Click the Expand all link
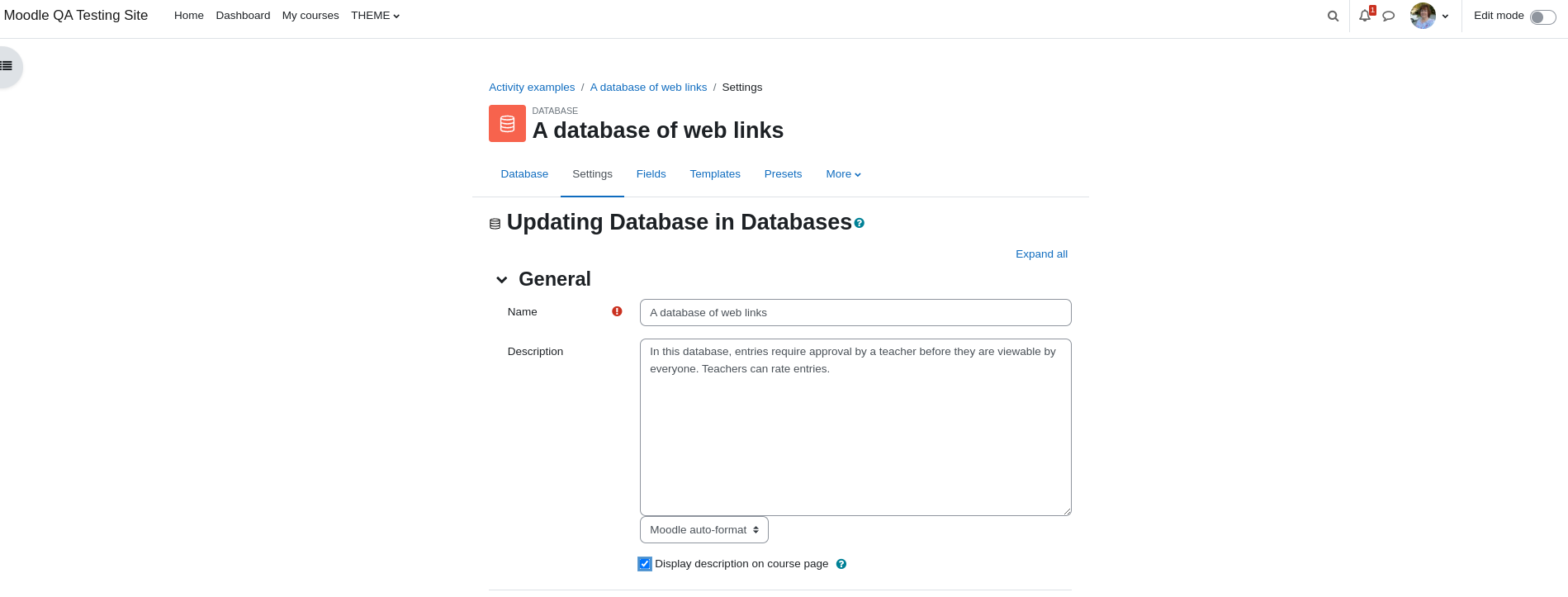Image resolution: width=1568 pixels, height=597 pixels. pyautogui.click(x=1041, y=254)
